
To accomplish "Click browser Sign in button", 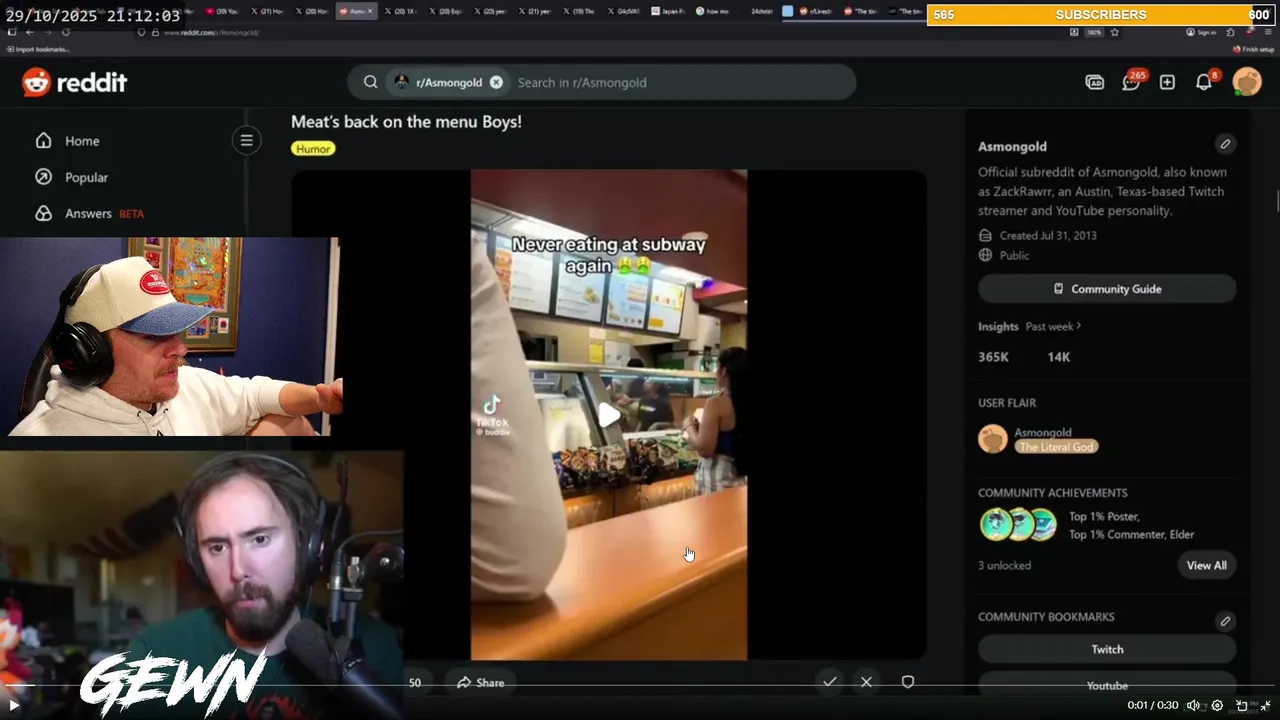I will (1201, 32).
